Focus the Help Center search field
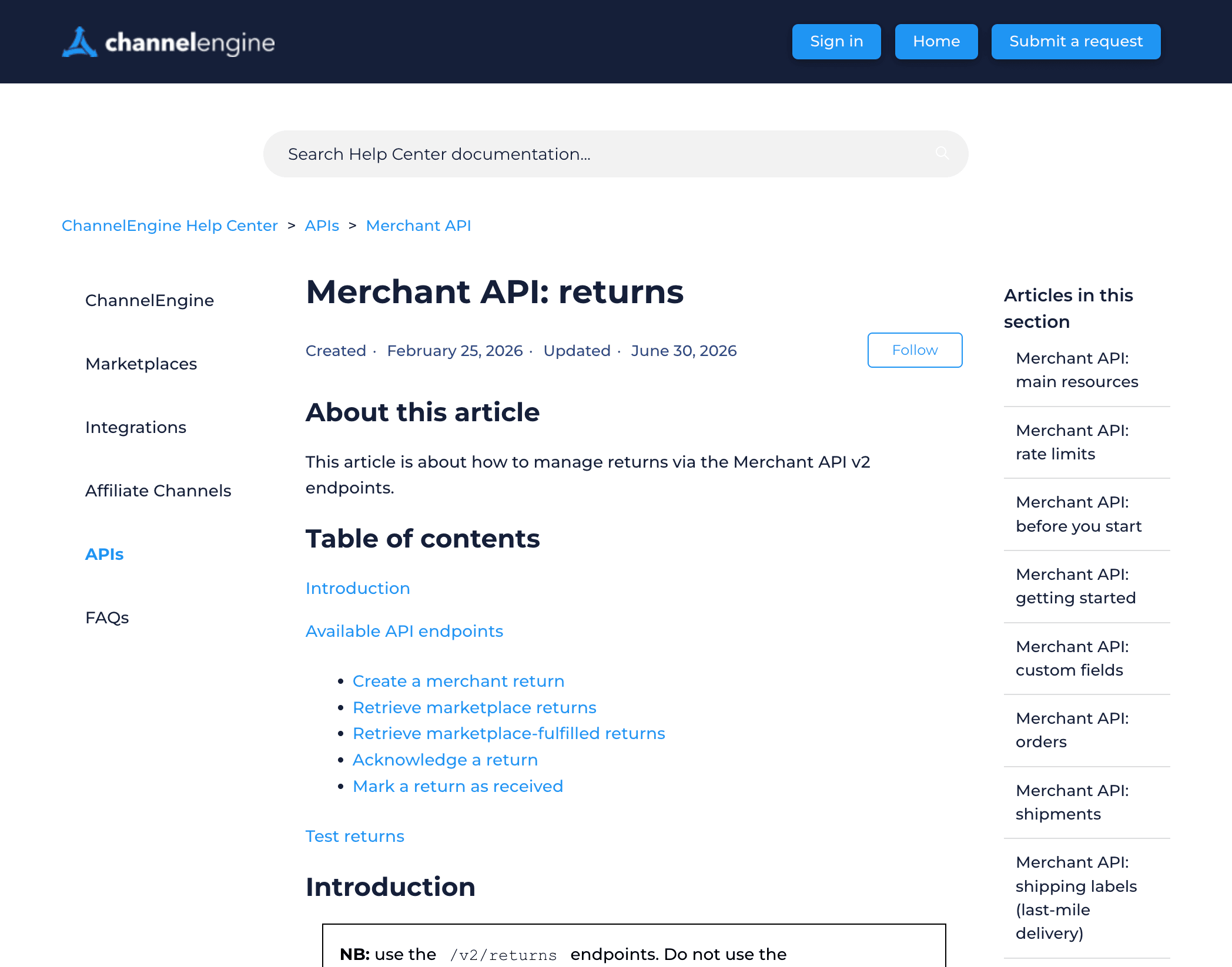This screenshot has width=1232, height=967. 615,154
